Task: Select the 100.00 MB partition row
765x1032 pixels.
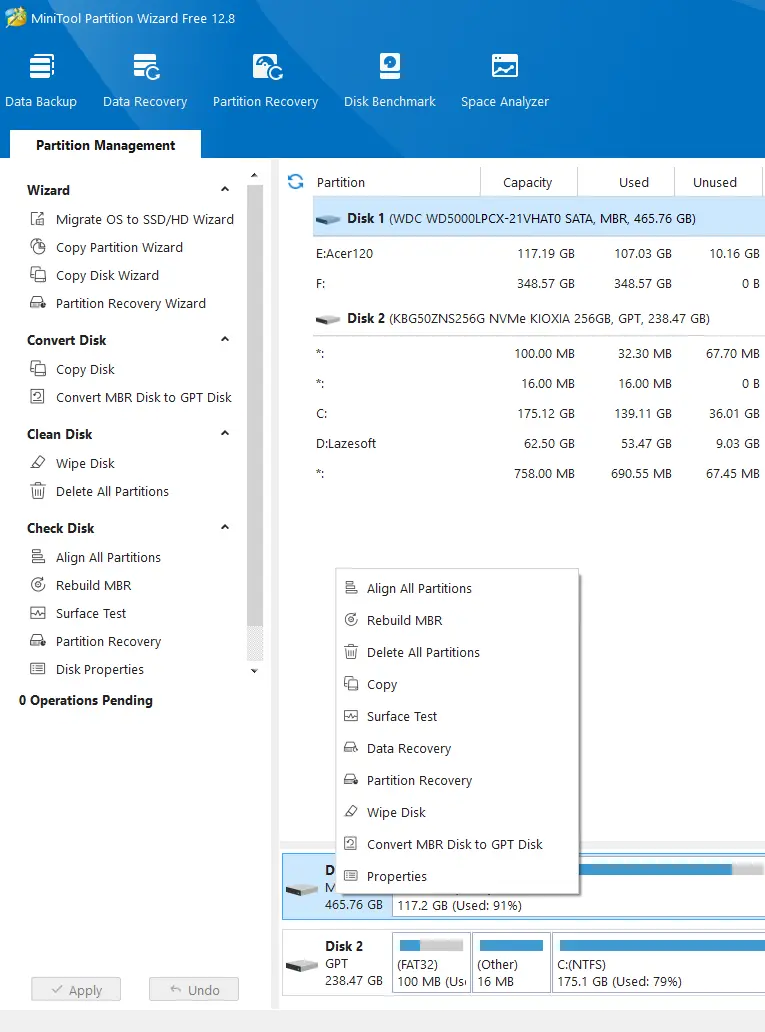Action: tap(539, 353)
